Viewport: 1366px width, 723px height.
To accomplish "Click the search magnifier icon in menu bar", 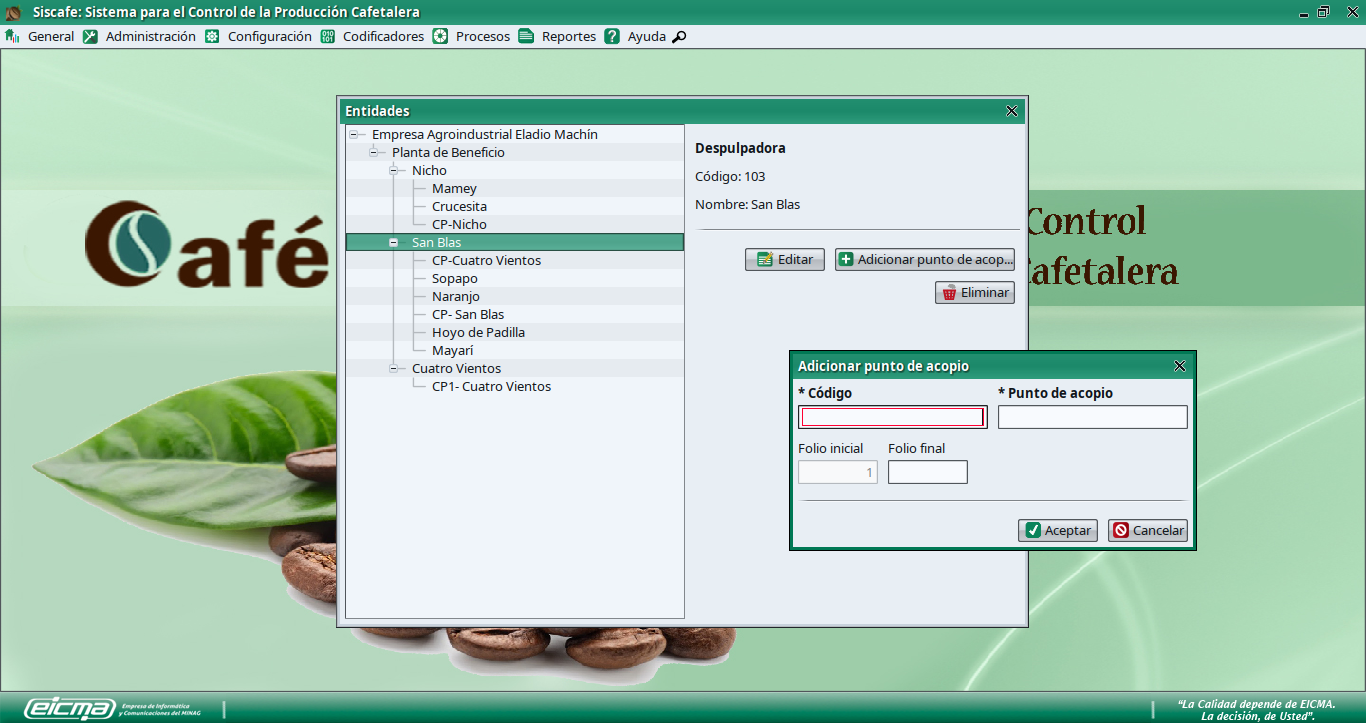I will coord(679,37).
